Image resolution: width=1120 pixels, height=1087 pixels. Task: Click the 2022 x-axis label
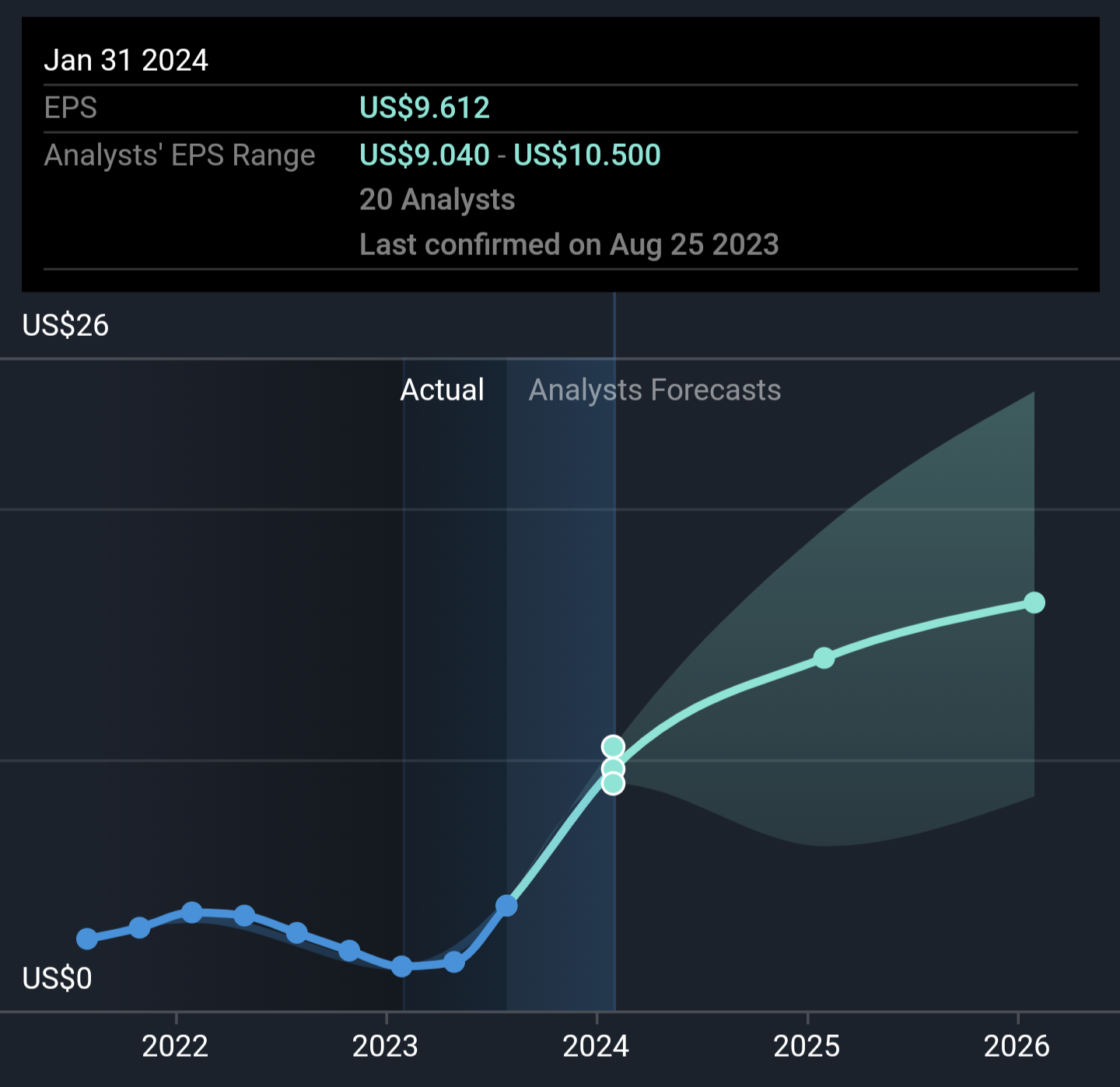[175, 1047]
